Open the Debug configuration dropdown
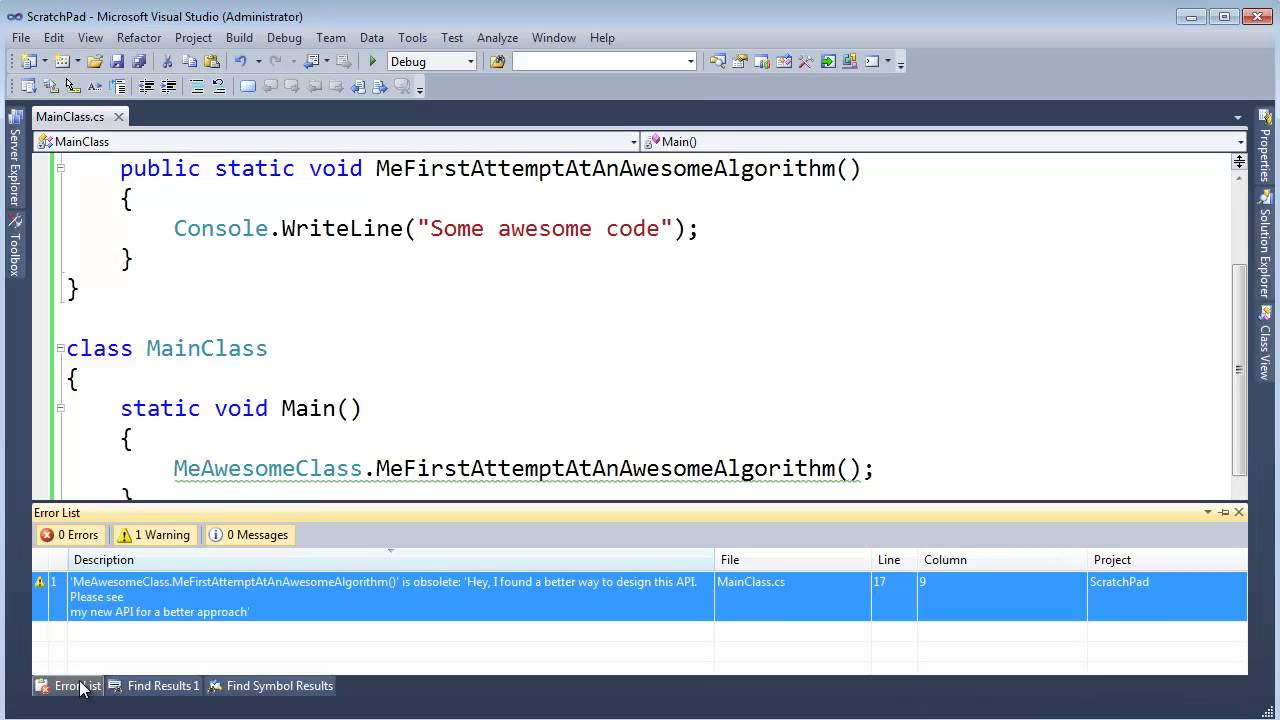1280x720 pixels. pos(471,62)
